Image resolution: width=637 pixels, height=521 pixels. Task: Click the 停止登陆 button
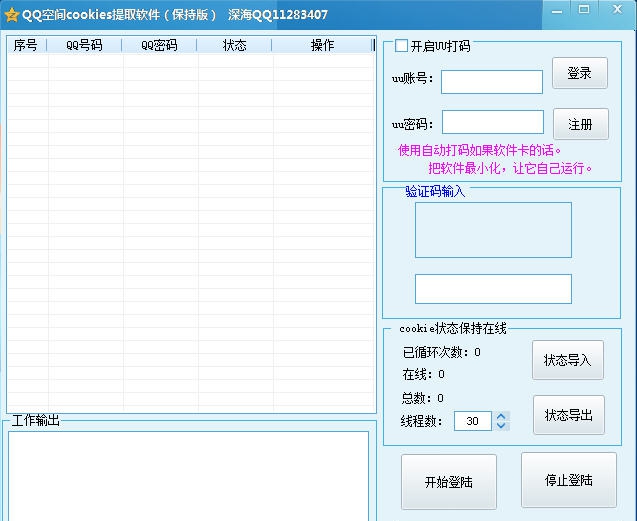(569, 480)
